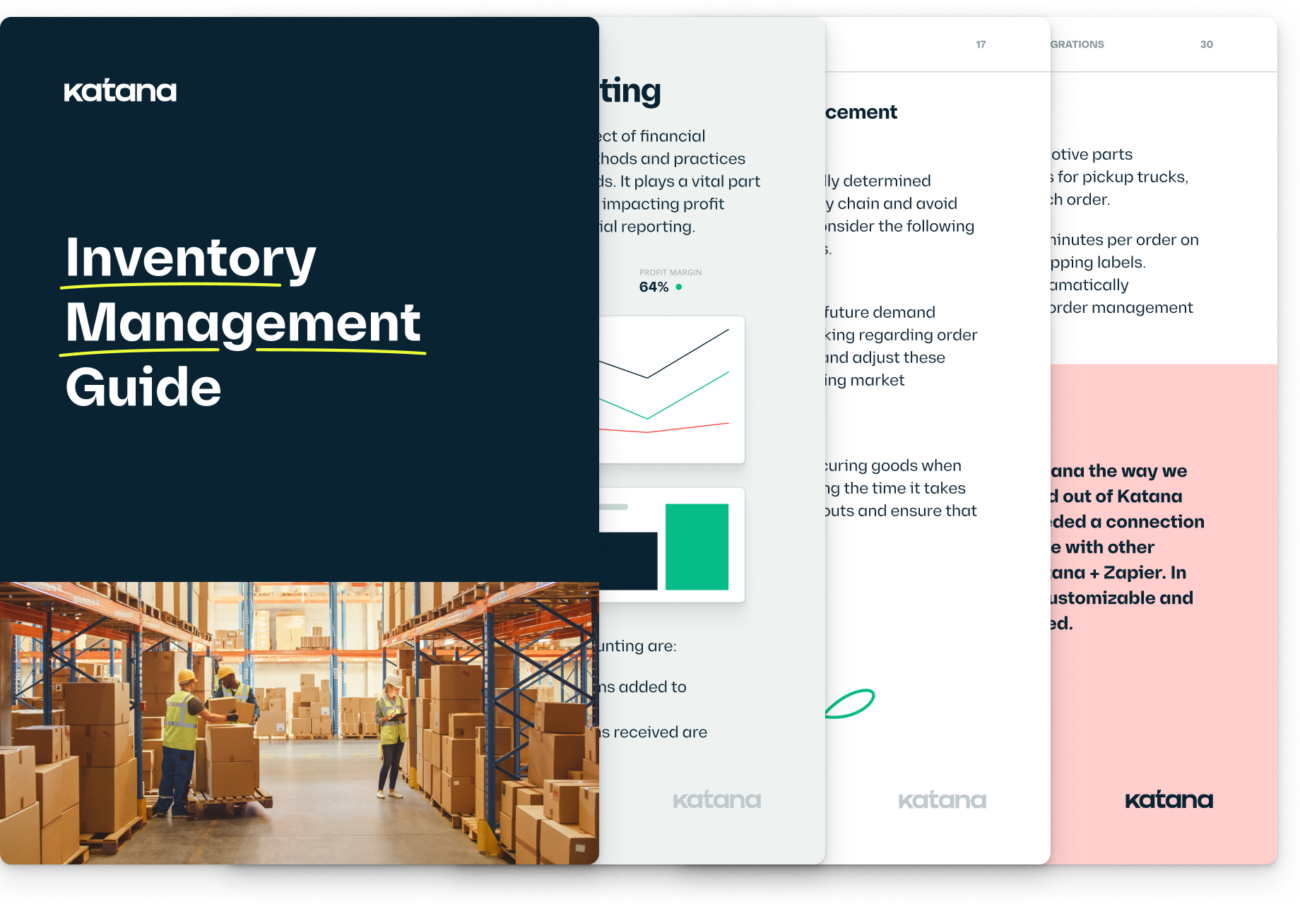
Task: Select the Katana watermark on the accounting page
Action: 716,799
